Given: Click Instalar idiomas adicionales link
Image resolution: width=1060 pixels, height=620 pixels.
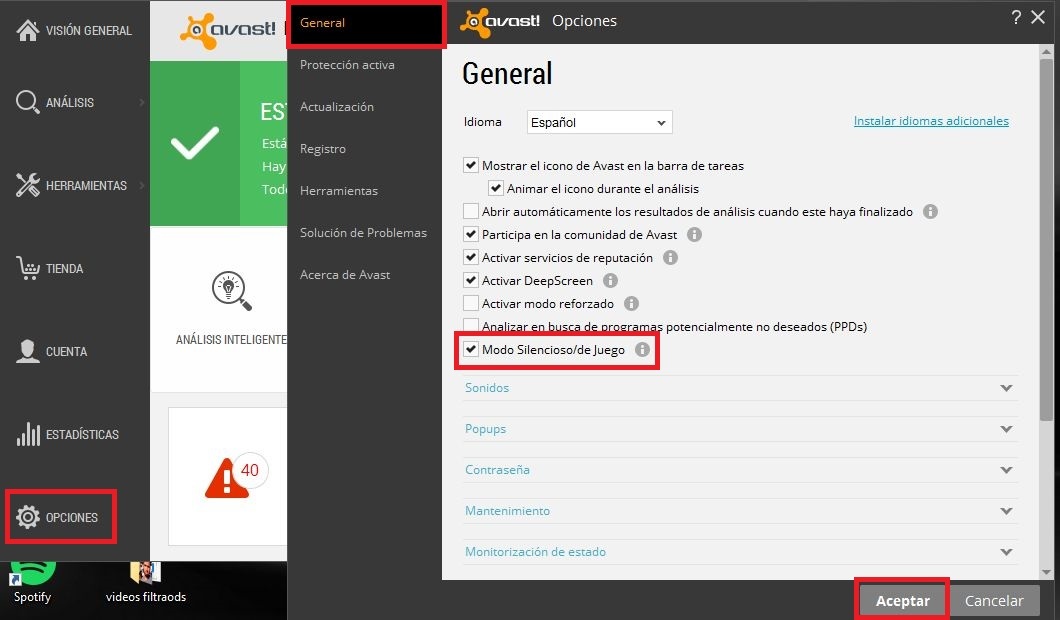Looking at the screenshot, I should point(931,121).
